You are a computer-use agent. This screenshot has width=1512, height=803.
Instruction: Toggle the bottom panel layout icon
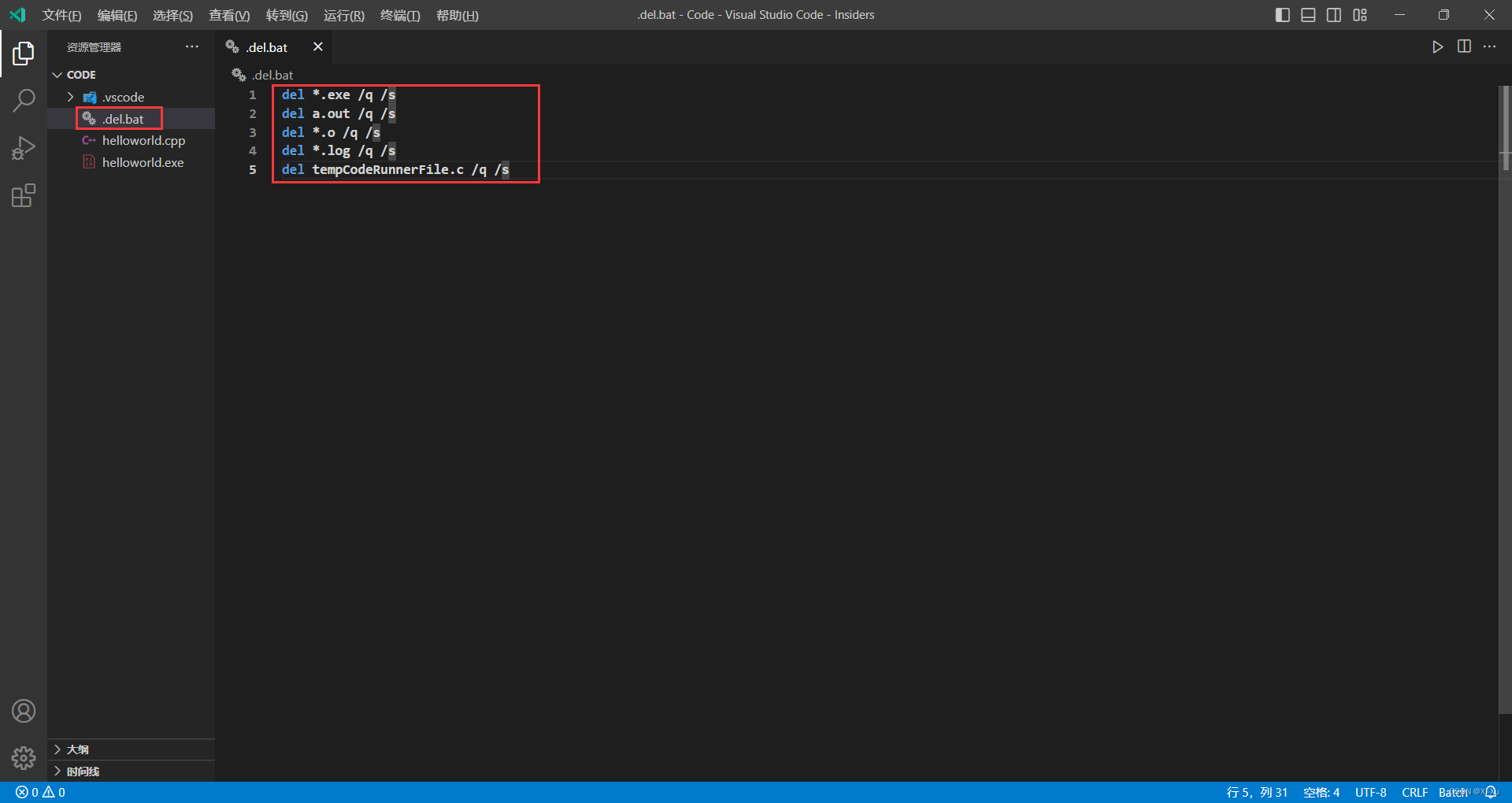point(1308,15)
